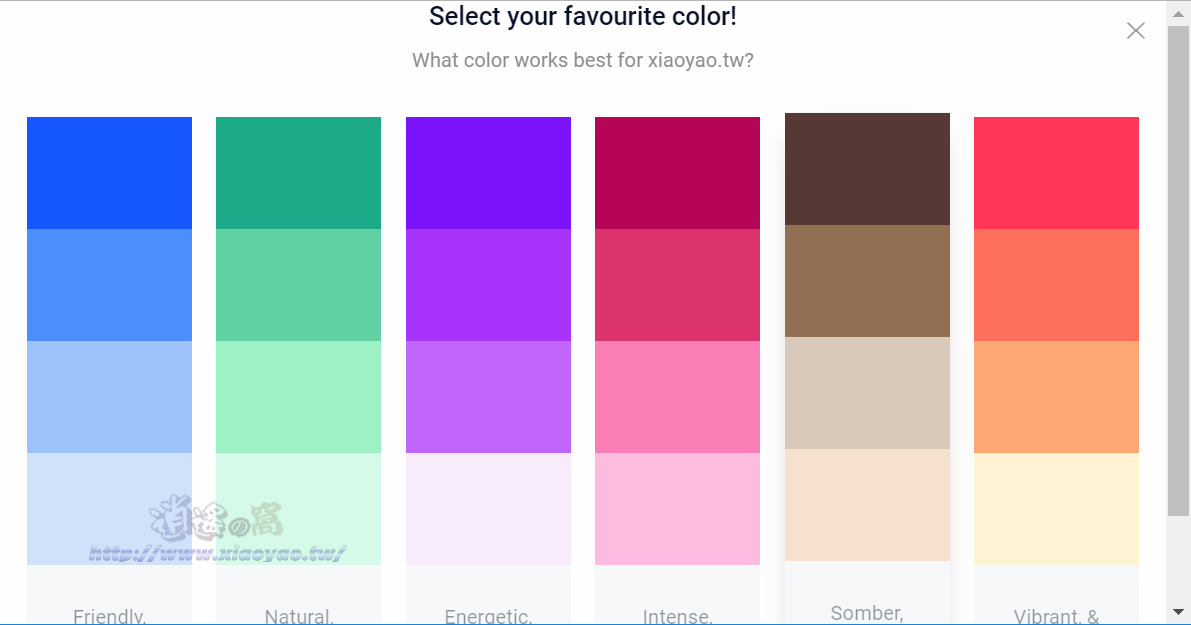Choose the coral orange Vibrant shade
1191x625 pixels.
1057,285
